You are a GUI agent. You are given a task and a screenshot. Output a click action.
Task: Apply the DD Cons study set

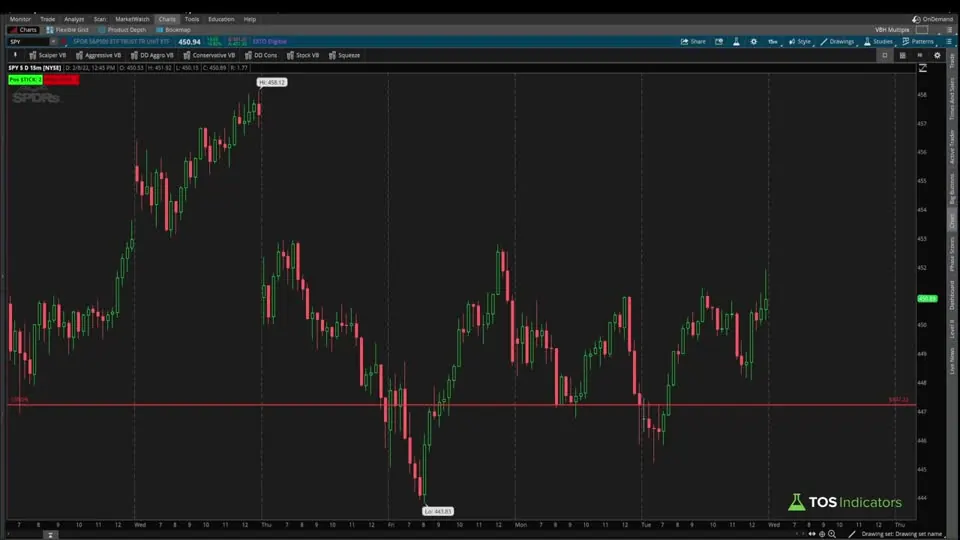point(261,55)
